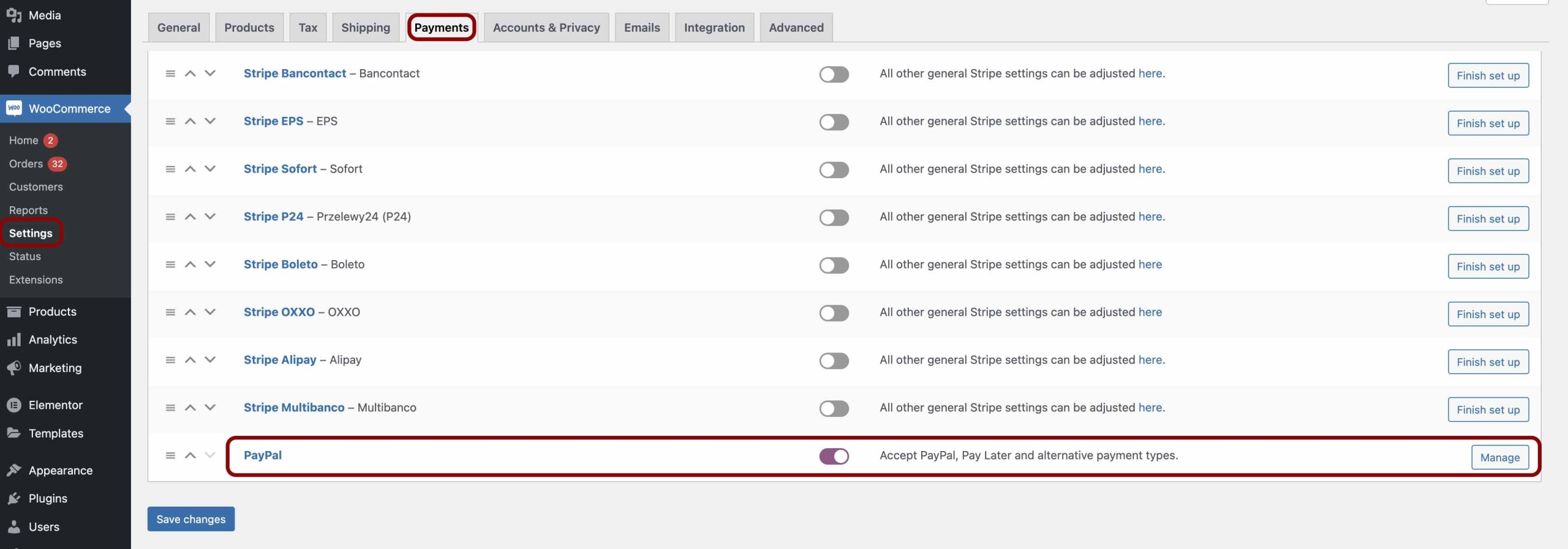Screen dimensions: 1568x549
Task: Click drag handle icon for Stripe Bancontact row
Action: (170, 73)
